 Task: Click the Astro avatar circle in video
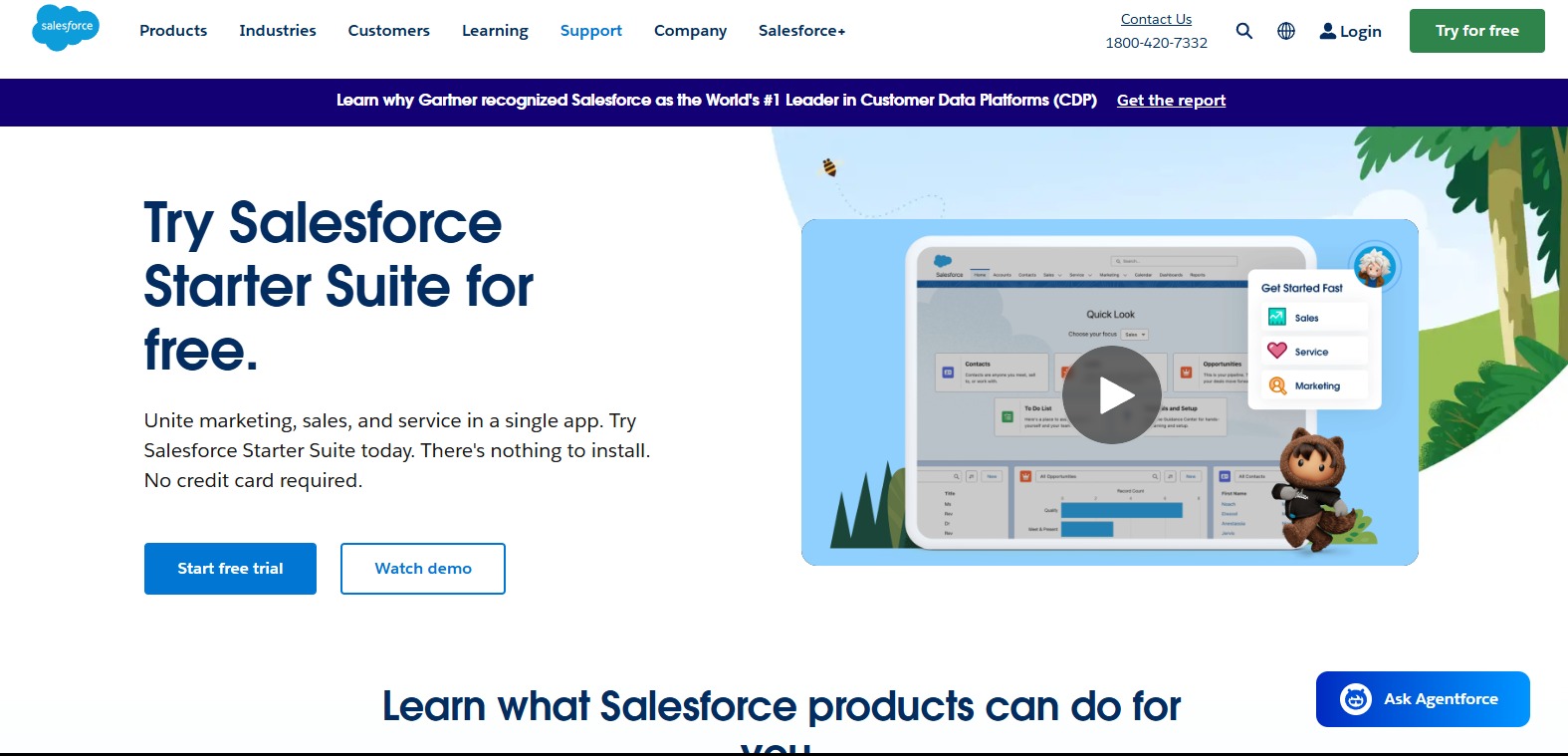[1375, 265]
